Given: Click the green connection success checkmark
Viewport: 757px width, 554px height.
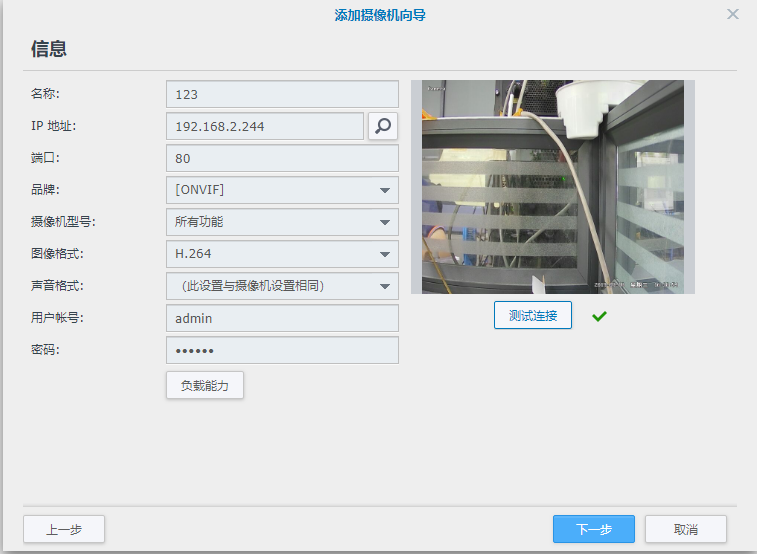Looking at the screenshot, I should (599, 316).
